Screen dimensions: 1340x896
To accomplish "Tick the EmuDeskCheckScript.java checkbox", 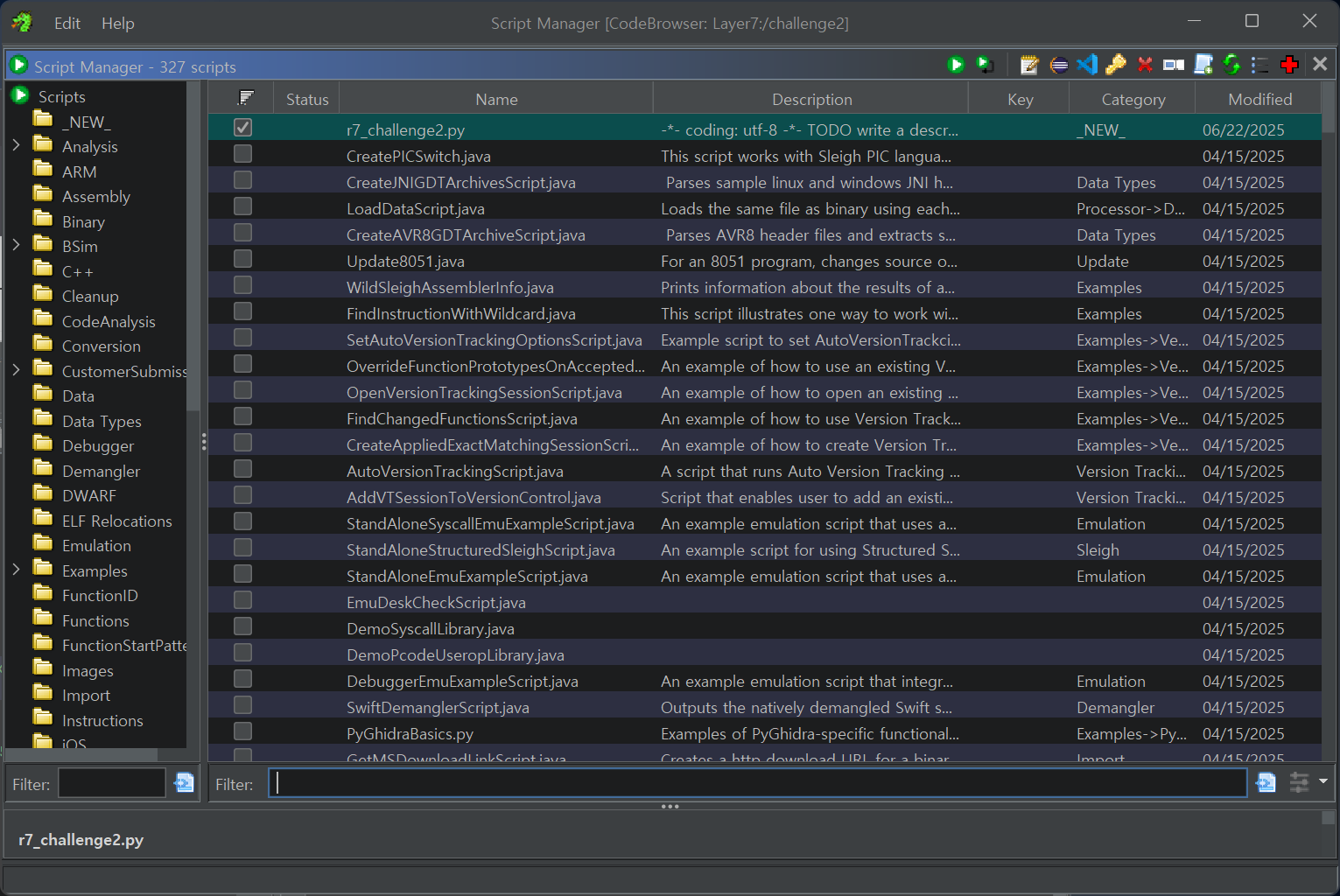I will tap(243, 600).
